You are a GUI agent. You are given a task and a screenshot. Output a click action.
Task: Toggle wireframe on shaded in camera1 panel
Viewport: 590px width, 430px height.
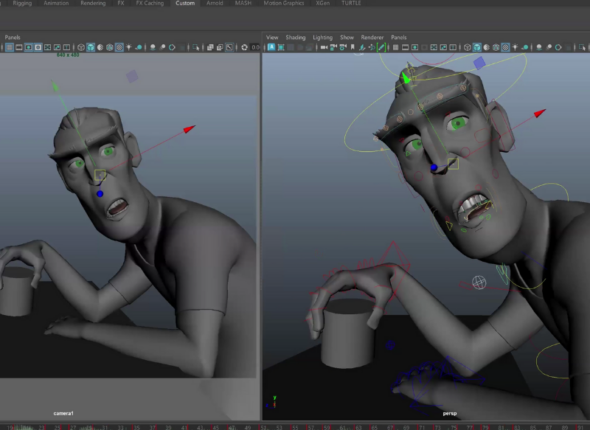(x=109, y=47)
